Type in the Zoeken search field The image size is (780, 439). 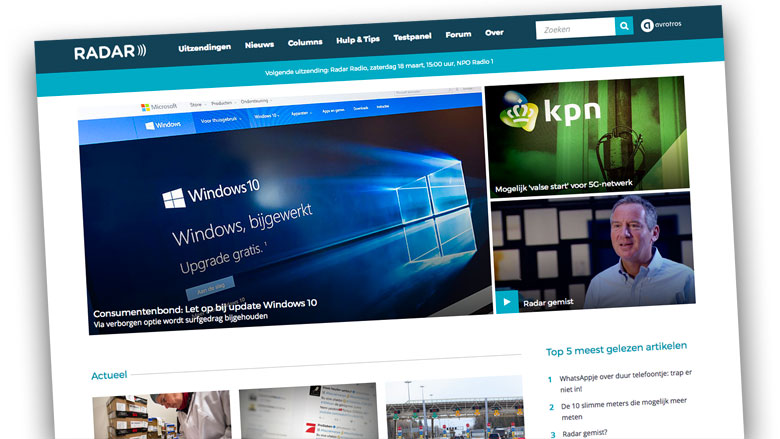[x=576, y=29]
